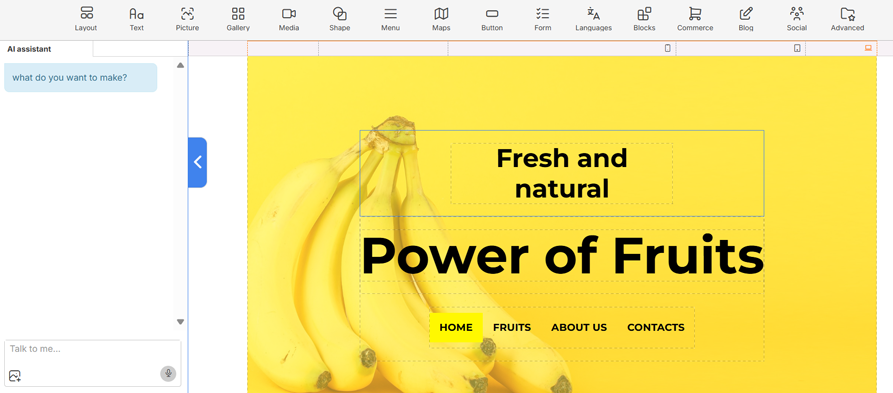Click the chat scroll up arrow
Viewport: 893px width, 393px height.
pyautogui.click(x=181, y=66)
